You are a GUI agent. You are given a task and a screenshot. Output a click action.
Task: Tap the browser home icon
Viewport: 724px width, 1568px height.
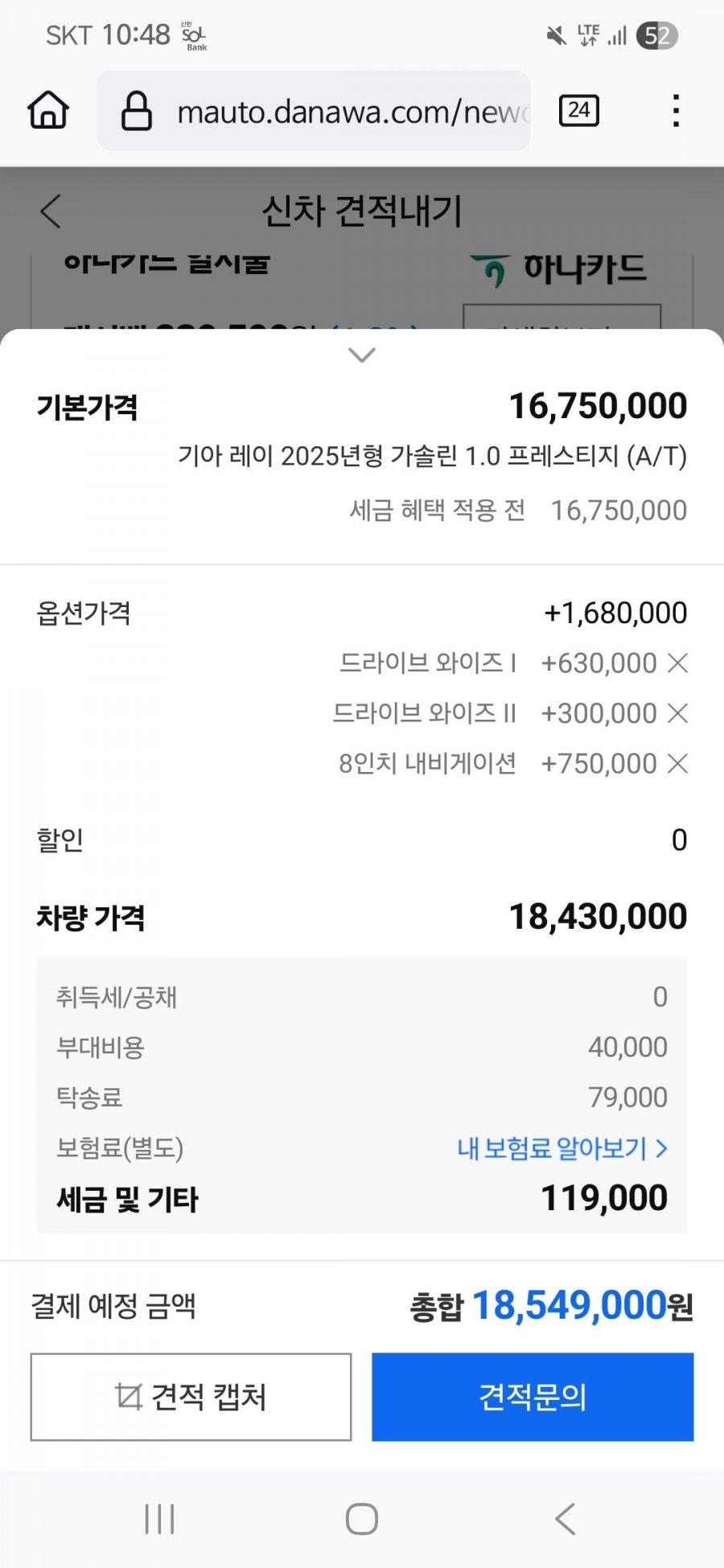[x=48, y=110]
